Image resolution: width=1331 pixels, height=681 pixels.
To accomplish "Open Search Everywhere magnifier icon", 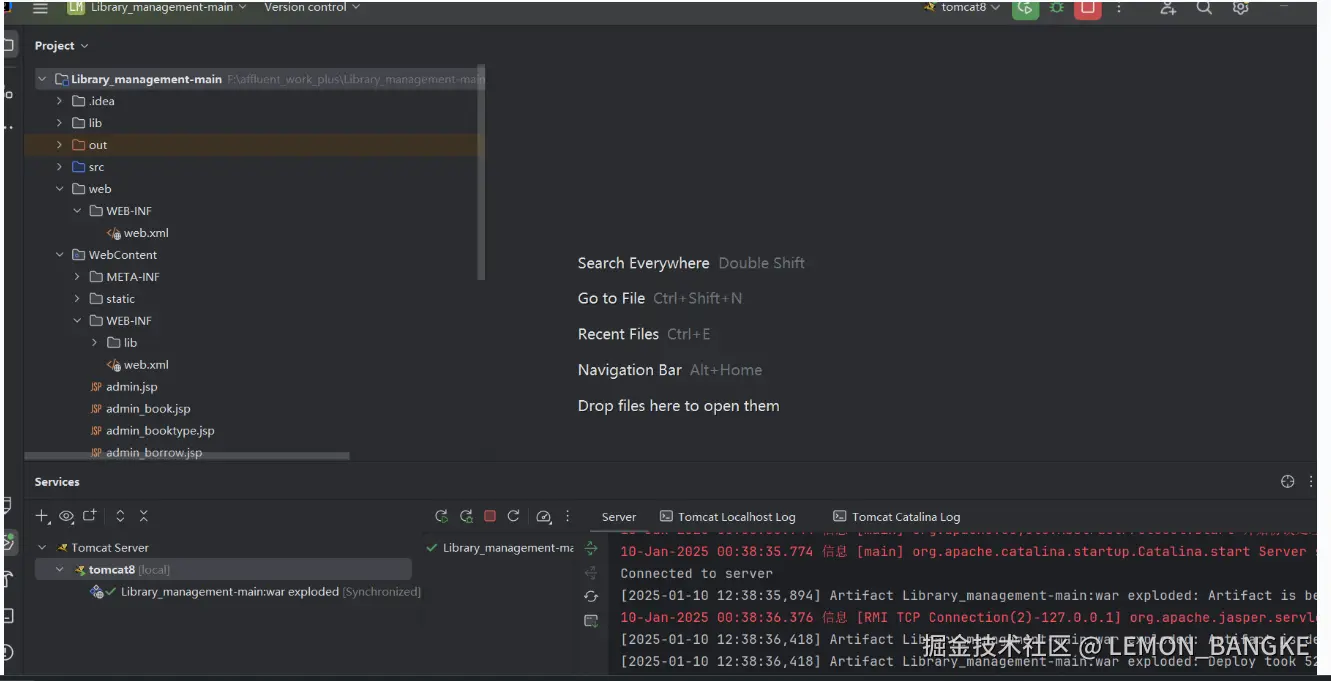I will click(1204, 8).
